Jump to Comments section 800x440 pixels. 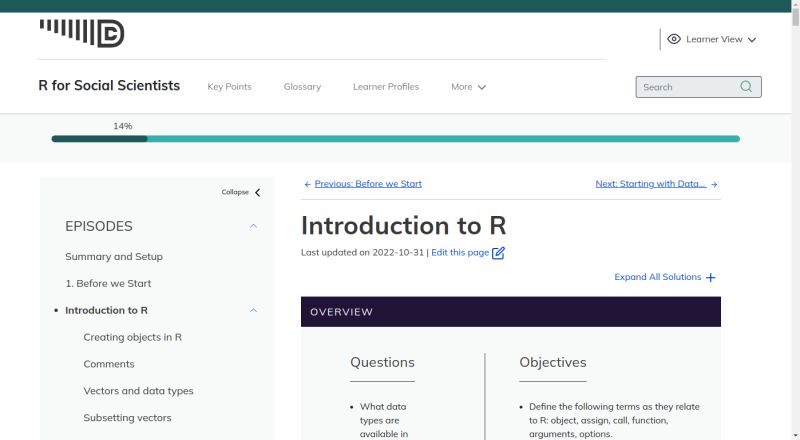tap(109, 364)
